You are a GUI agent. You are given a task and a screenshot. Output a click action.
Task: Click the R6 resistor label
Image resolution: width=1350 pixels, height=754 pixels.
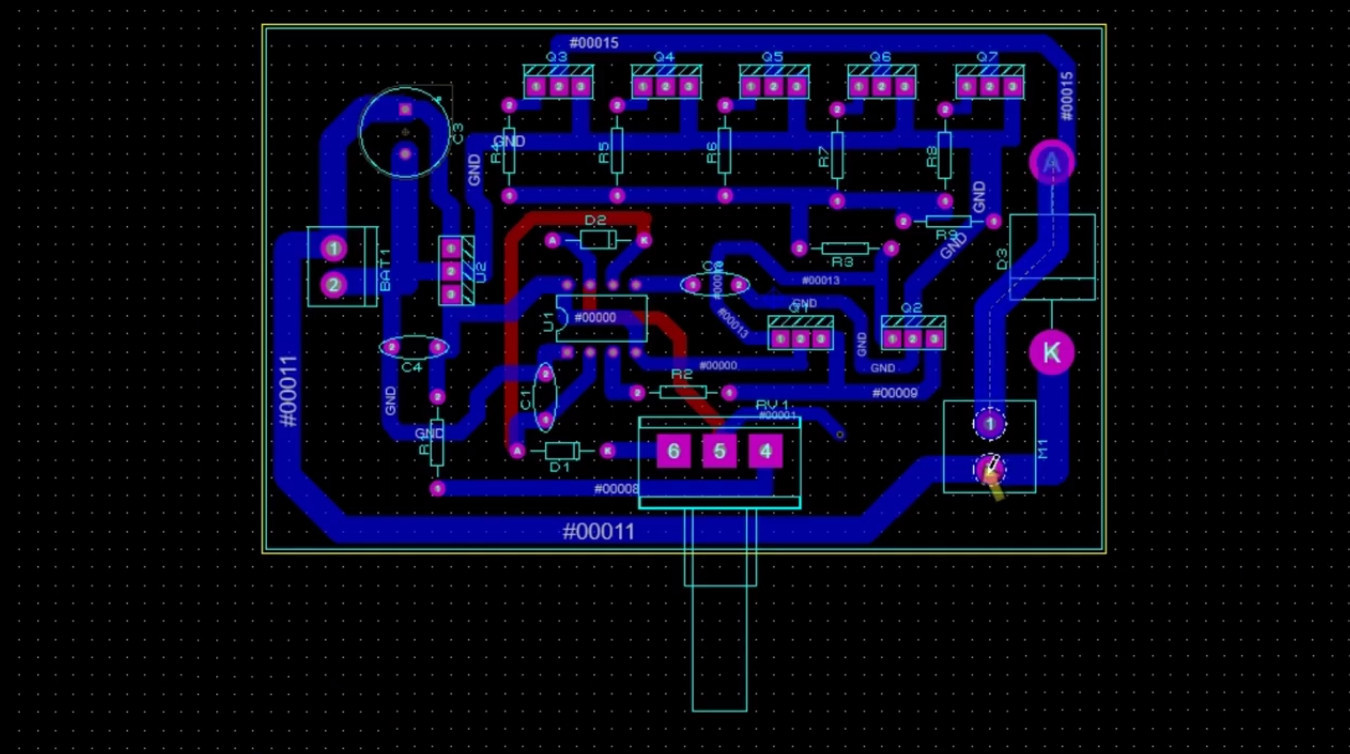711,153
